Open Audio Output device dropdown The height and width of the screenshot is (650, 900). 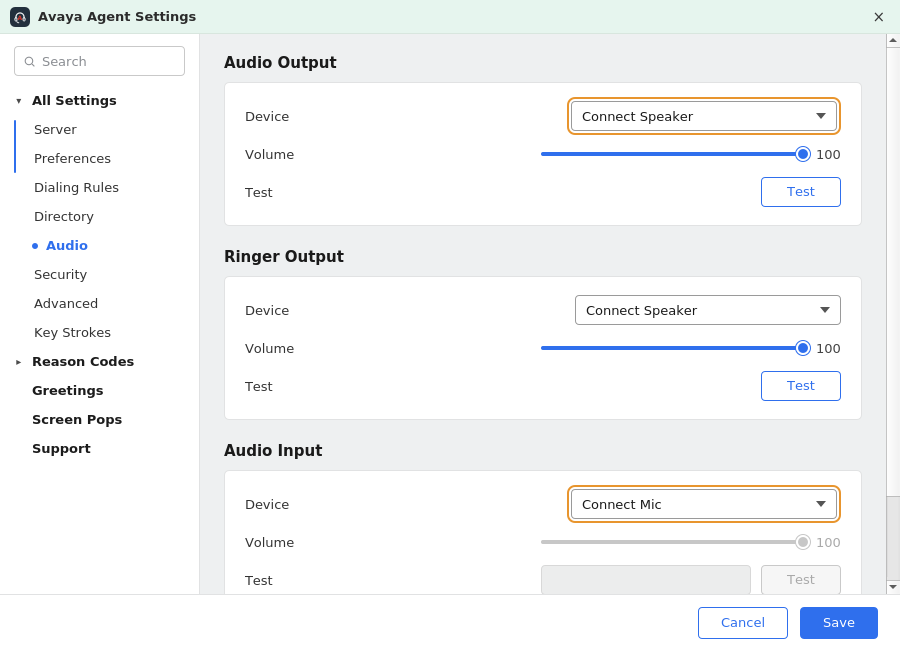click(704, 116)
